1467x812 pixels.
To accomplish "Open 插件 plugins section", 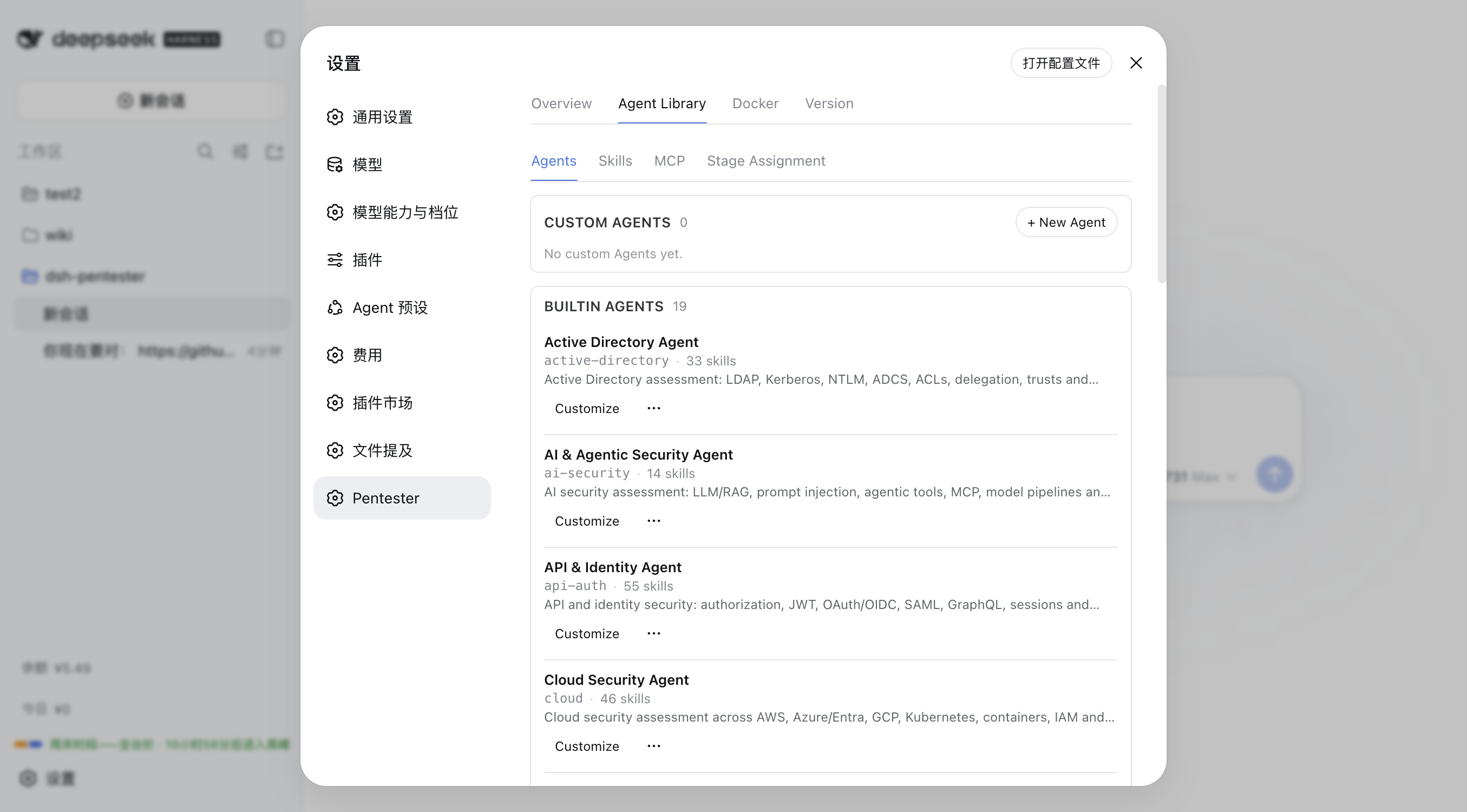I will (402, 260).
